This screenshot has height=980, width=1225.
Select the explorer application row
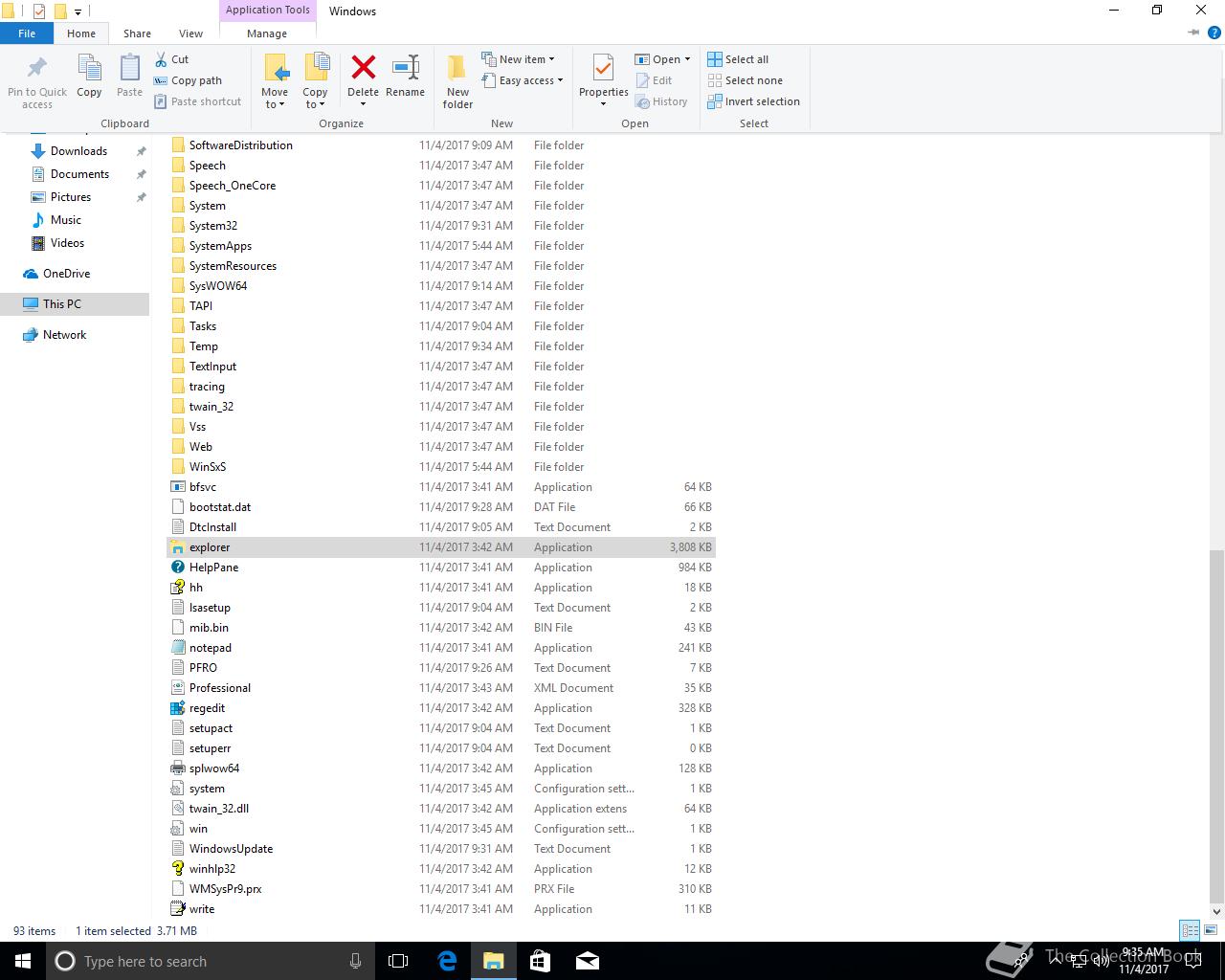tap(441, 547)
